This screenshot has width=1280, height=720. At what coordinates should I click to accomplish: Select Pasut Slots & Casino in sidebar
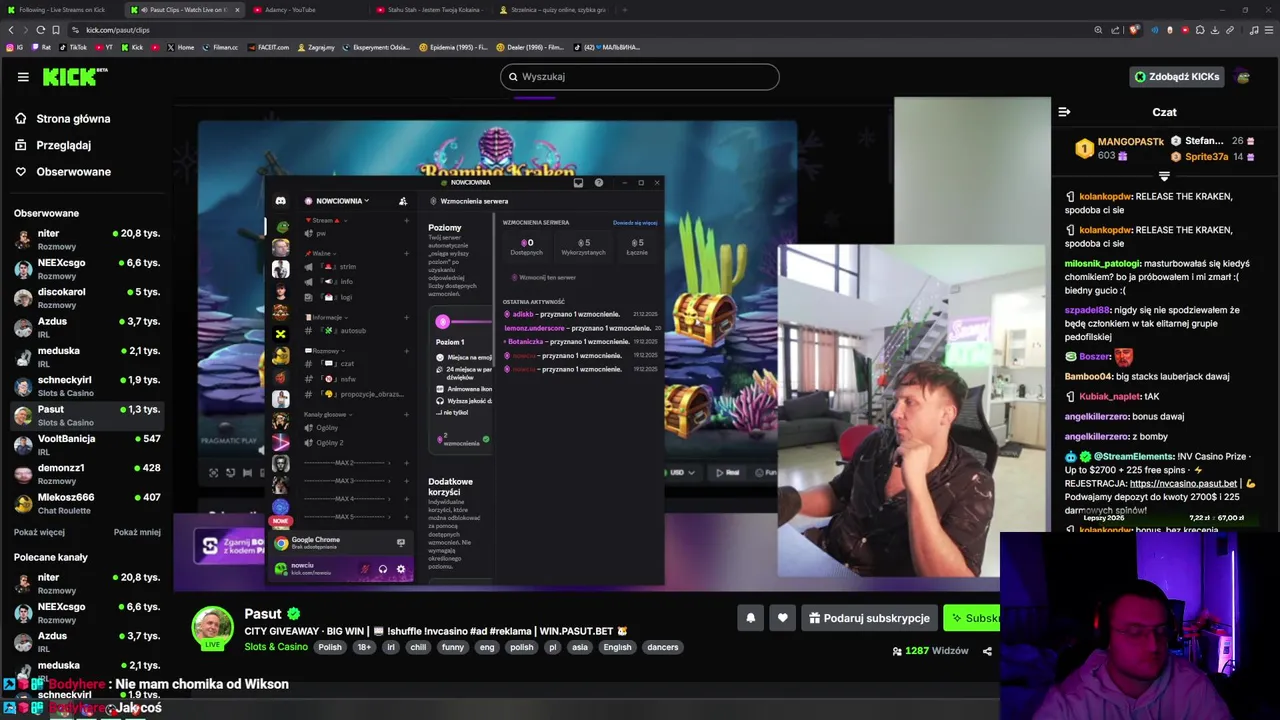pyautogui.click(x=87, y=415)
